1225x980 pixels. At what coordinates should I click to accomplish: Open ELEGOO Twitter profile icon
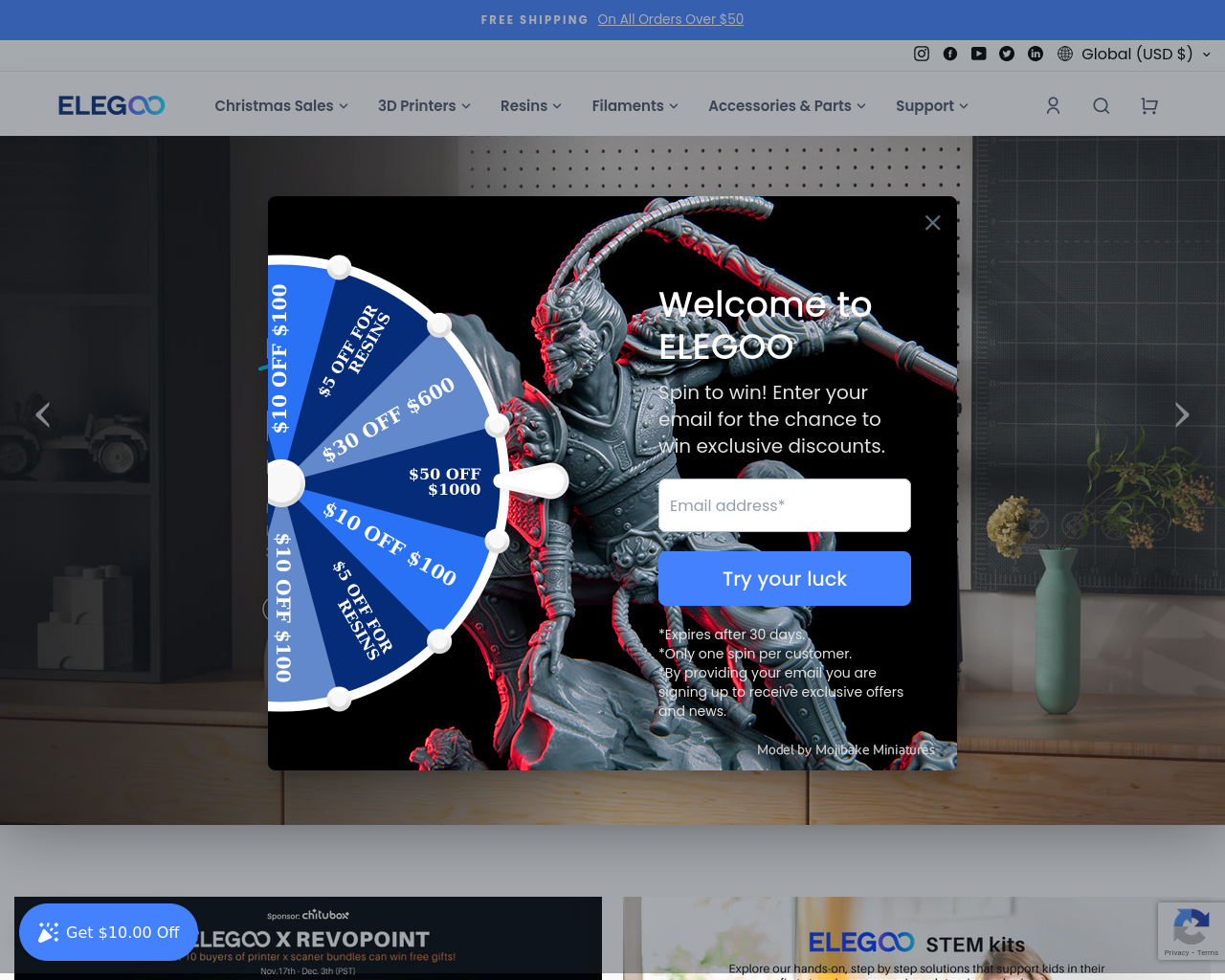[1007, 54]
